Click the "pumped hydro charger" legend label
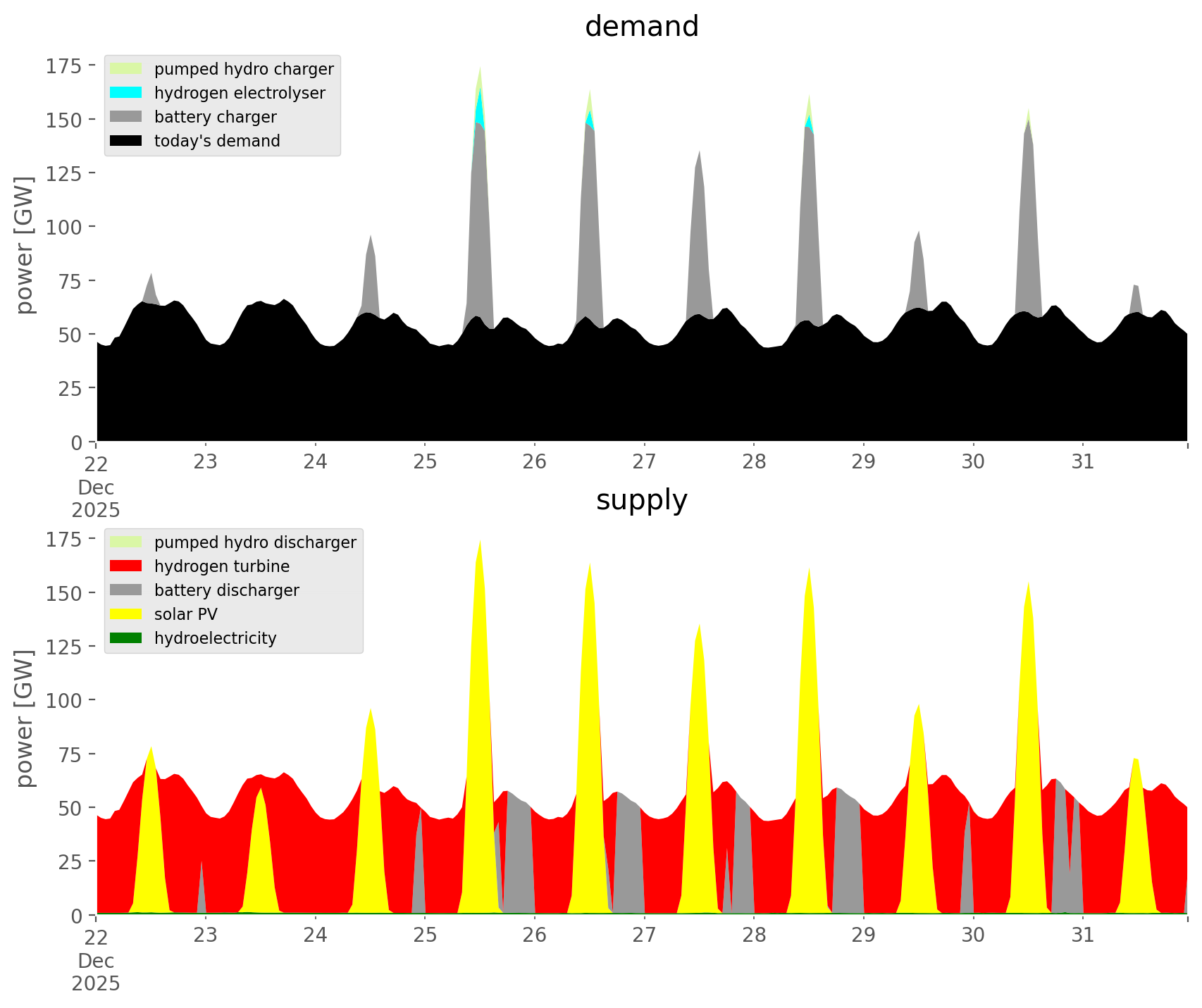 pyautogui.click(x=244, y=69)
